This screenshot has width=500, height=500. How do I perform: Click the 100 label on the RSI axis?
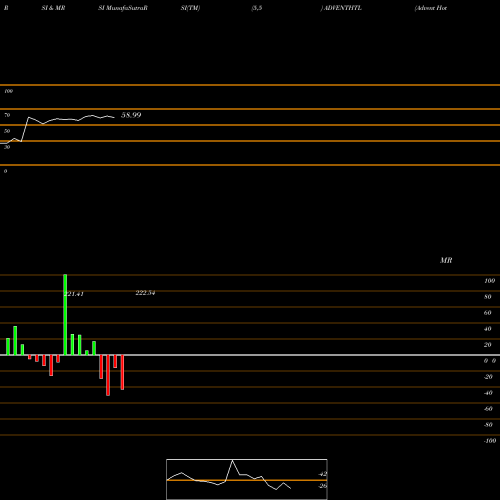click(x=9, y=91)
